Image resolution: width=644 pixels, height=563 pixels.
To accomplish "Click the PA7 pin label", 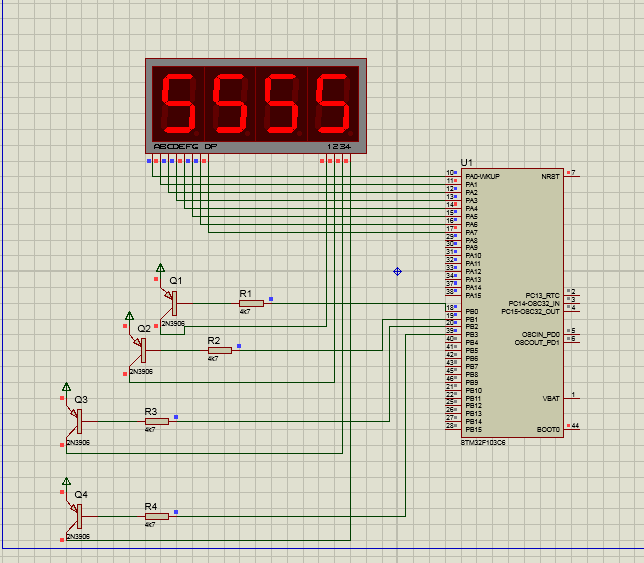I will click(472, 232).
